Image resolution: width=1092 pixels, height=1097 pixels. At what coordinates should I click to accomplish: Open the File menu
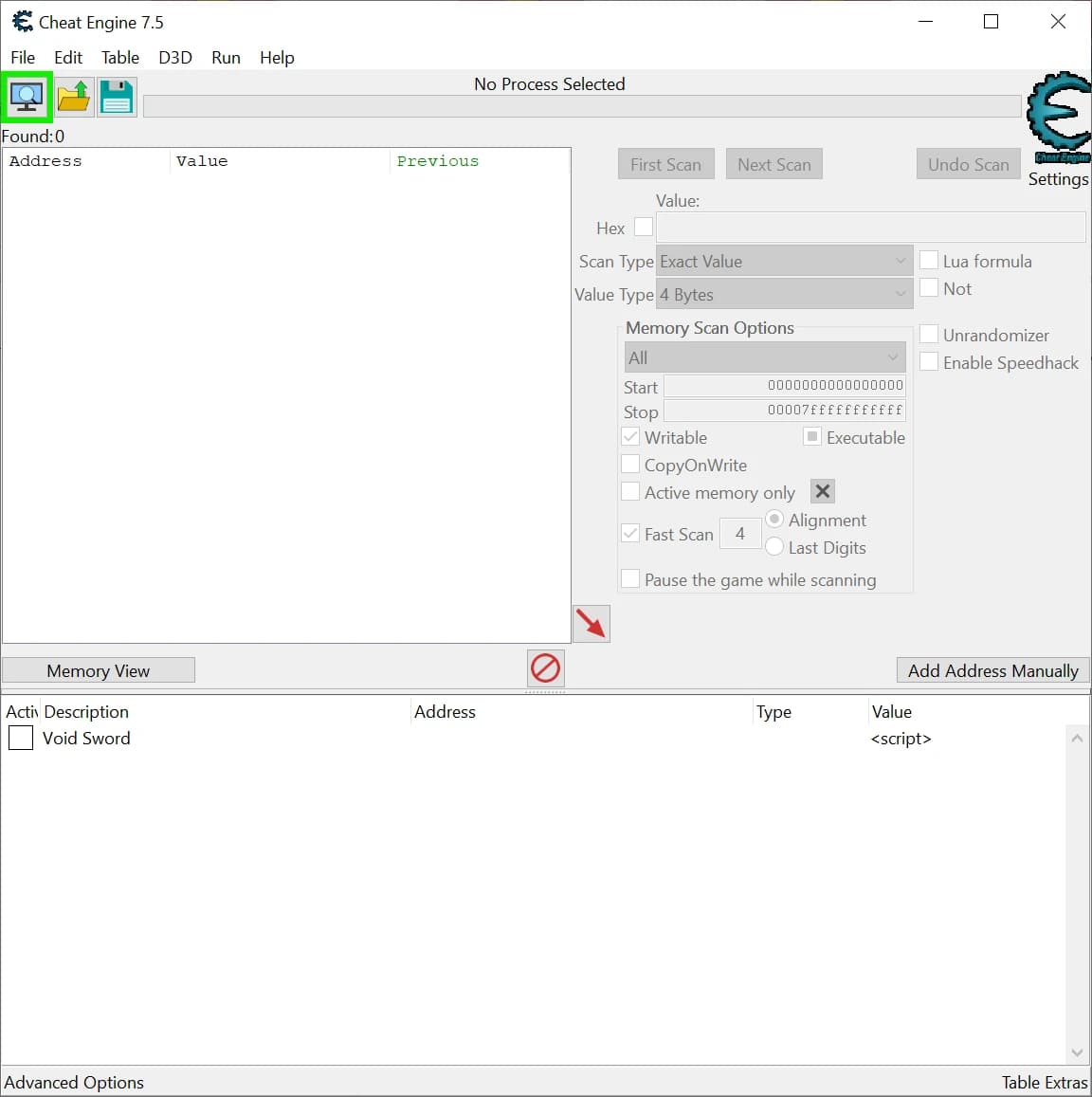23,58
